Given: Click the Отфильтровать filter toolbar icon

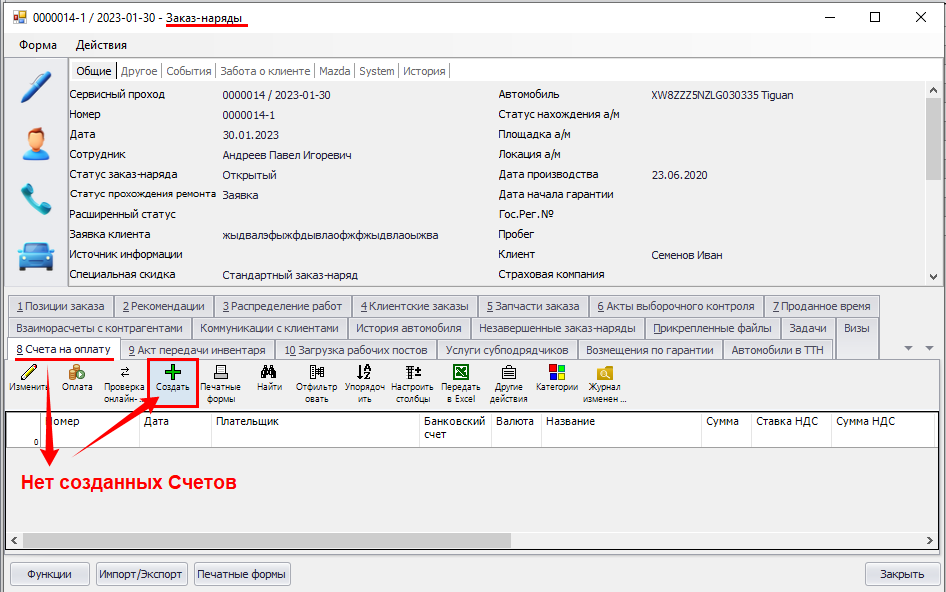Looking at the screenshot, I should coord(317,373).
